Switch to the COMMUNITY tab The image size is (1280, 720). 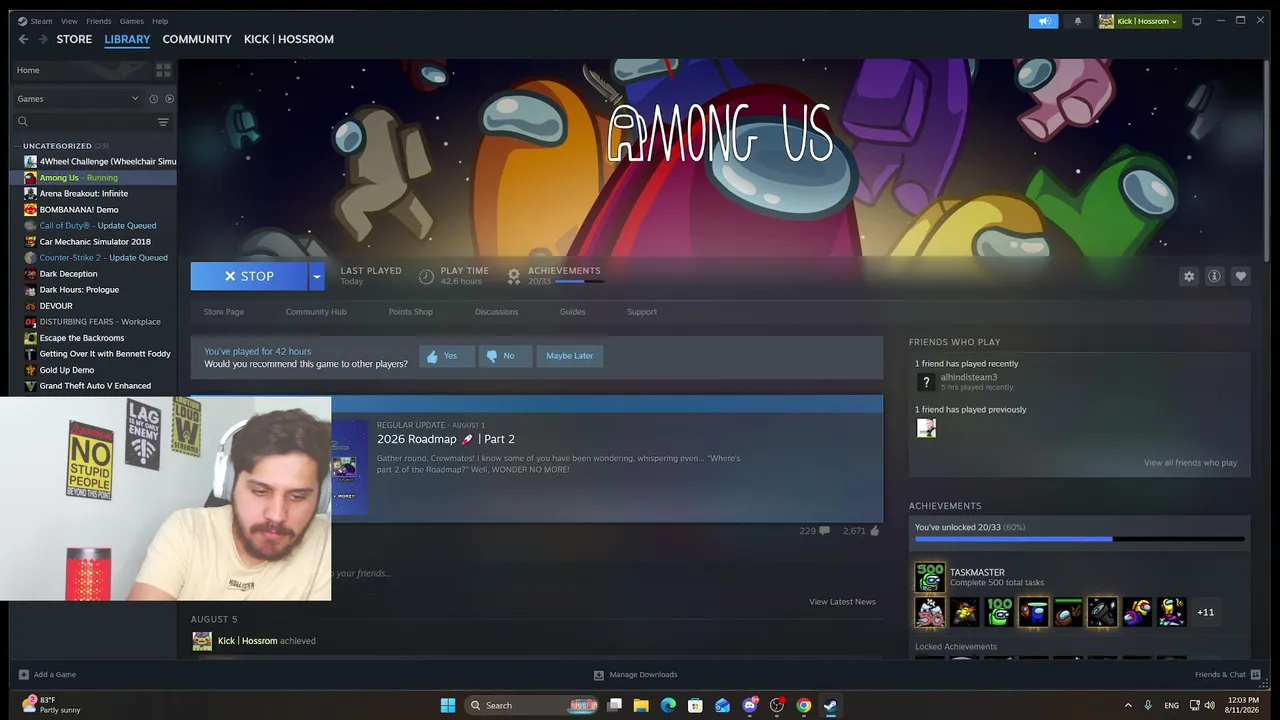point(197,39)
